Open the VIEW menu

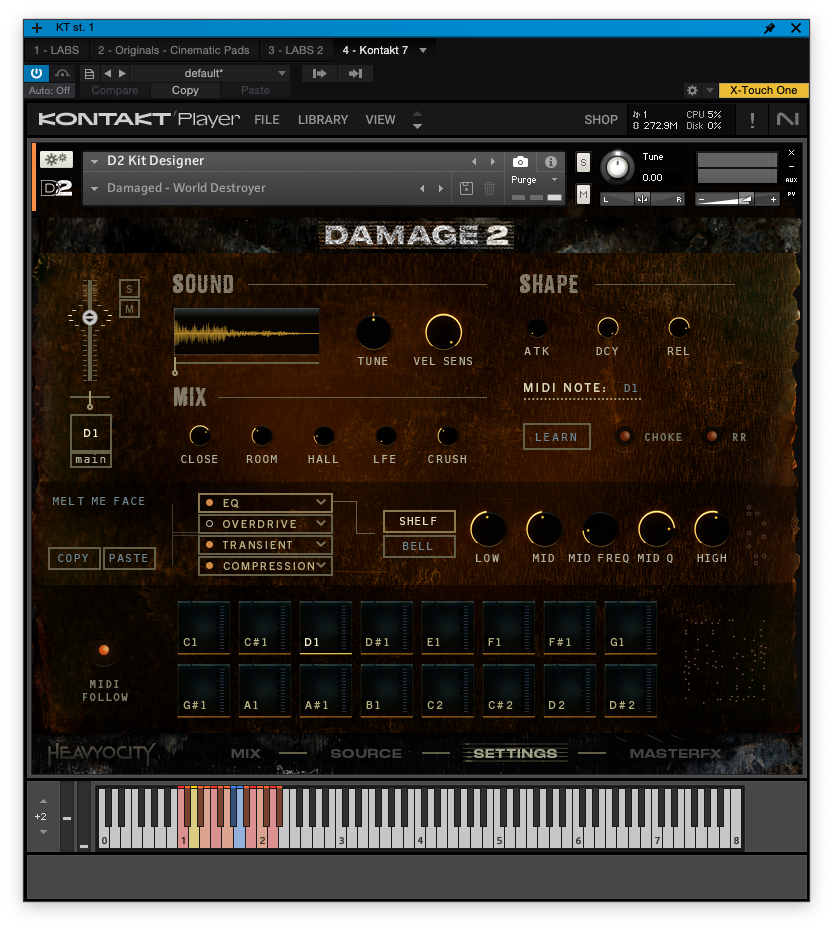pos(380,120)
